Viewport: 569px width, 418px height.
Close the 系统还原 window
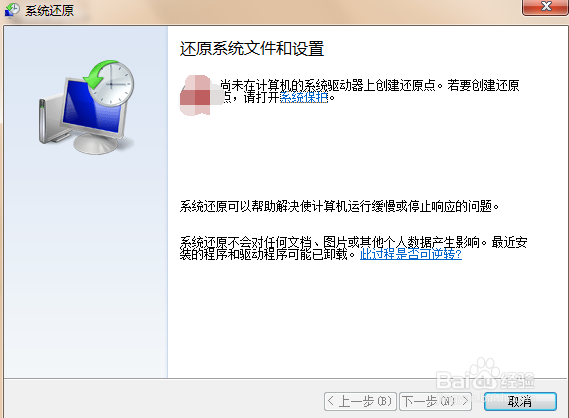pos(545,7)
